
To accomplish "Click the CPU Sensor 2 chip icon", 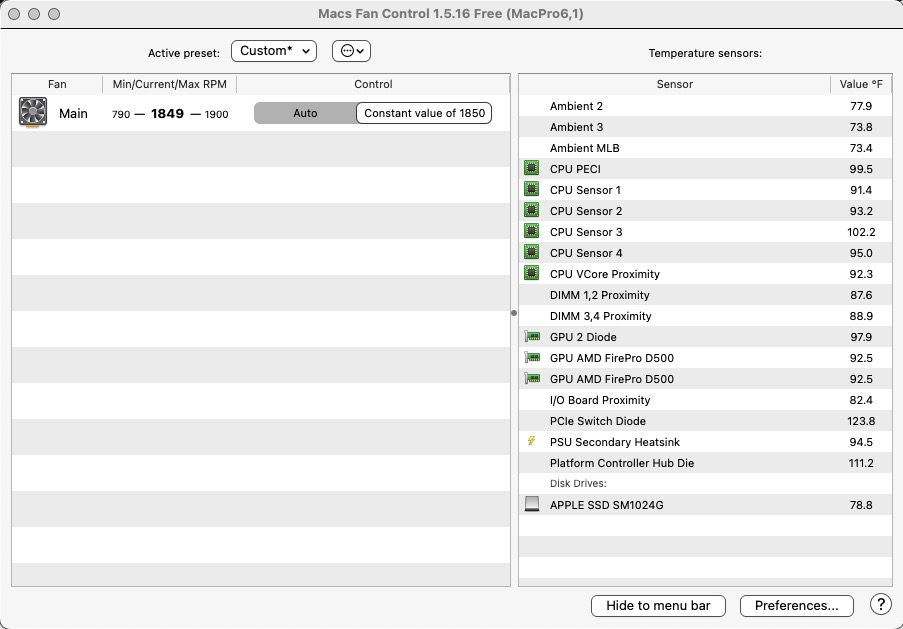I will 532,210.
